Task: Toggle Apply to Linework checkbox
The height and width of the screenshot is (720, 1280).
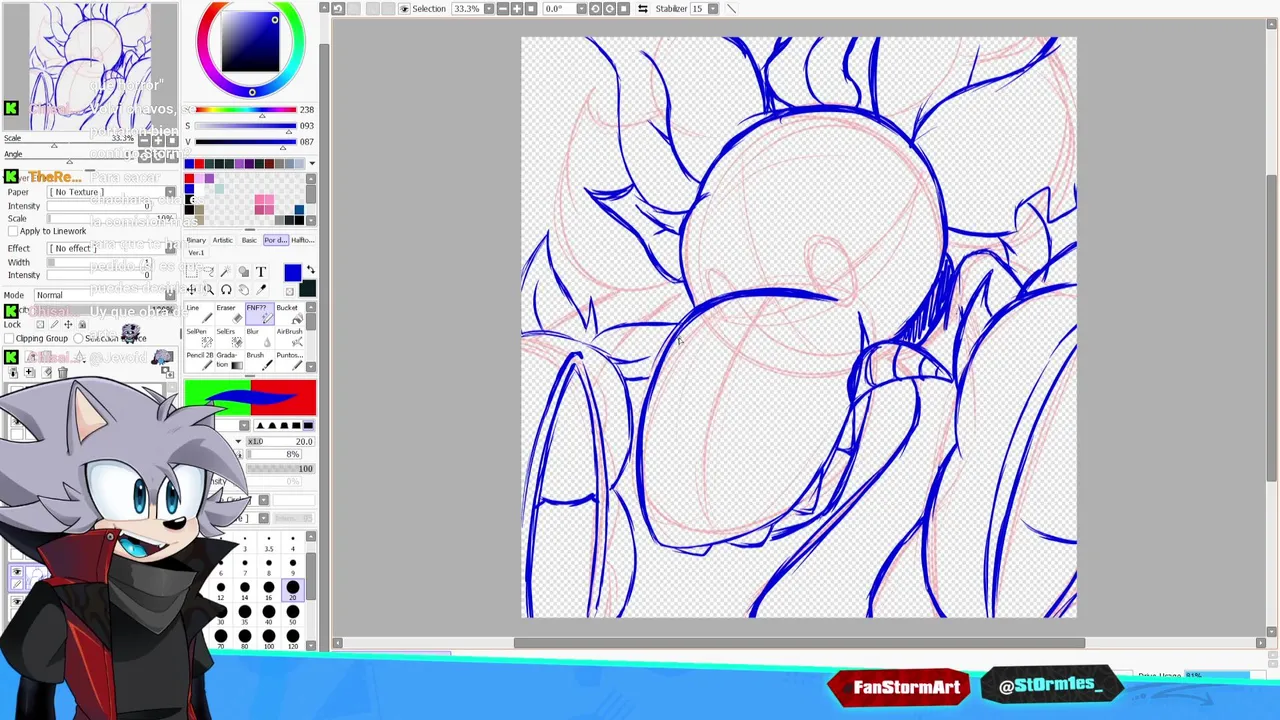Action: pyautogui.click(x=13, y=231)
